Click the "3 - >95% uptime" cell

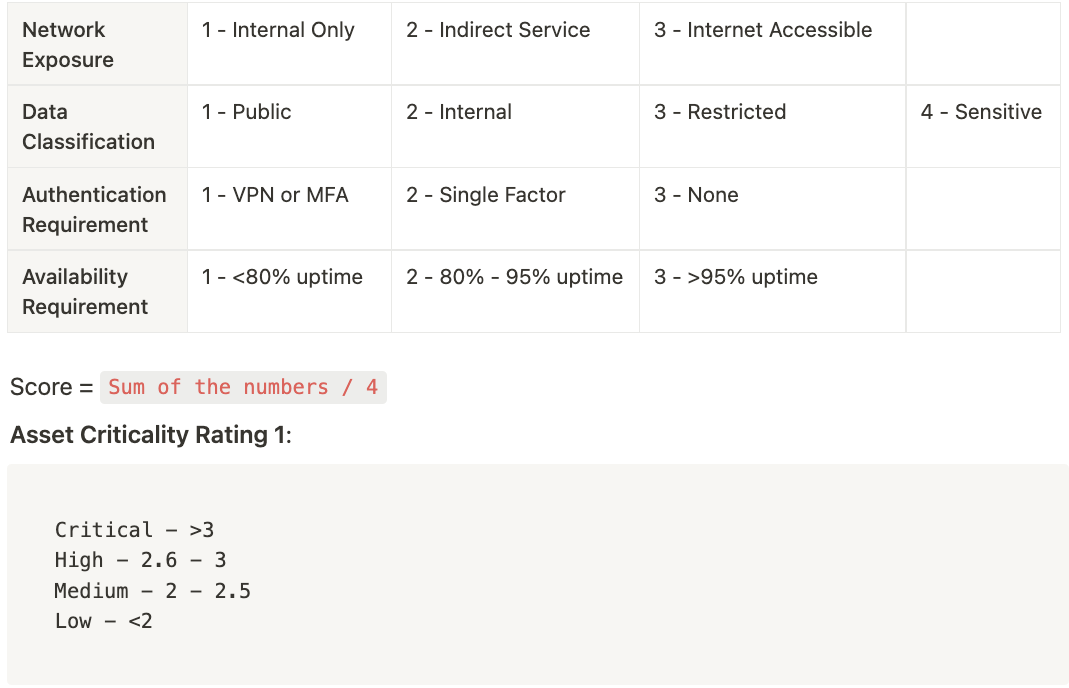[x=736, y=277]
